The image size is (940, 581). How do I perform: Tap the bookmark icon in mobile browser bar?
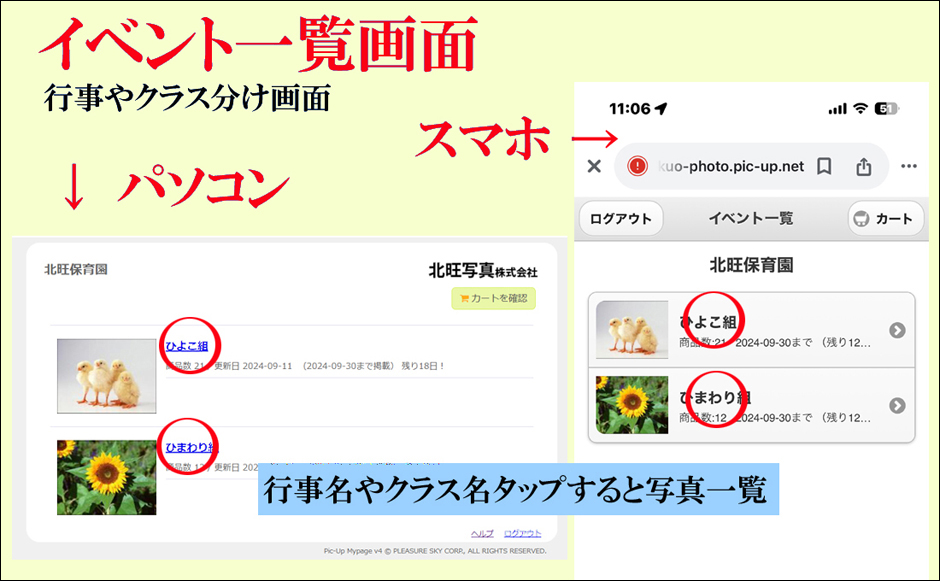(824, 166)
